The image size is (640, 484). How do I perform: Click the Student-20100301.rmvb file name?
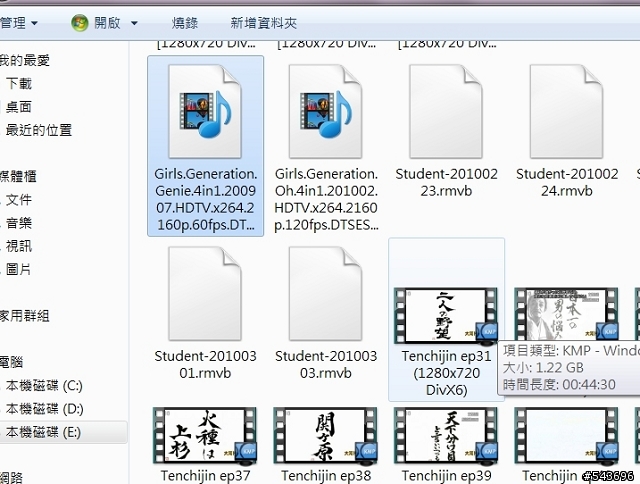205,364
